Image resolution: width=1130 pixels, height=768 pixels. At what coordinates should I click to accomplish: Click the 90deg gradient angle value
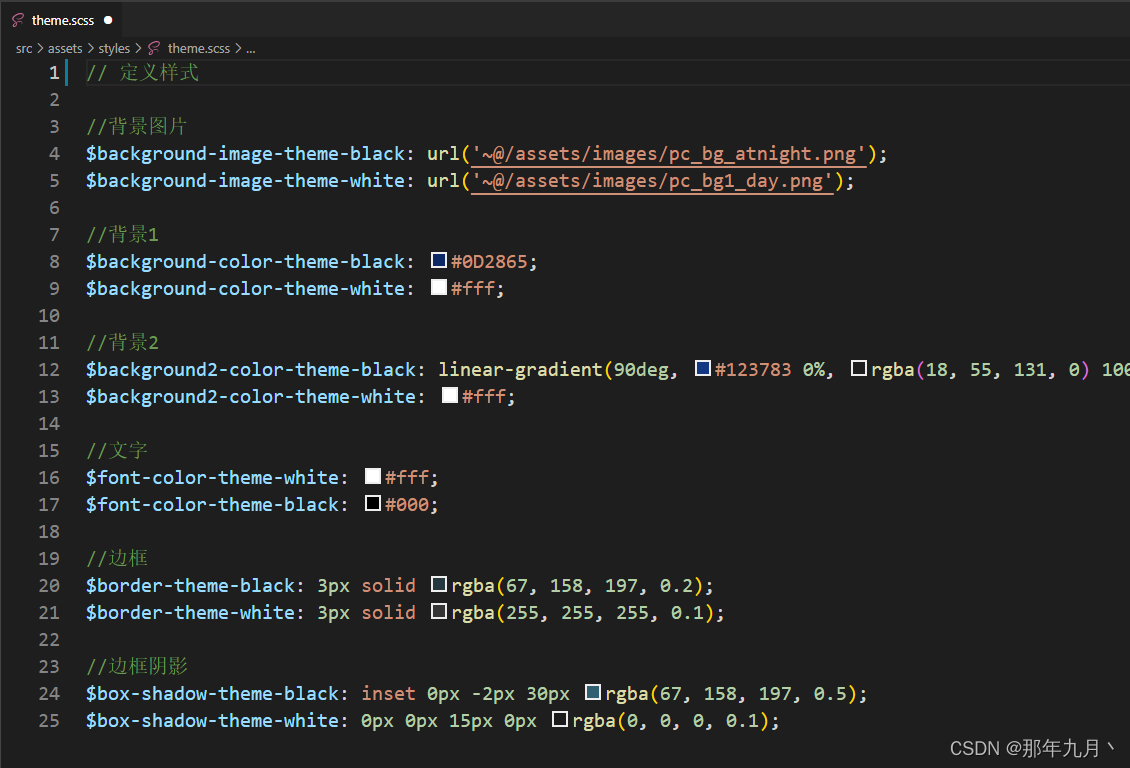pyautogui.click(x=641, y=370)
